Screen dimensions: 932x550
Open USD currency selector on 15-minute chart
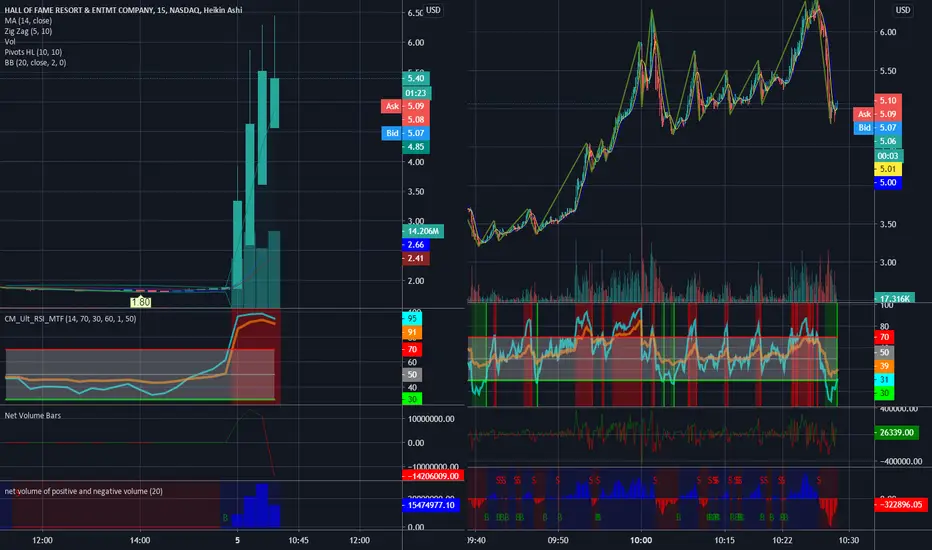tap(433, 10)
